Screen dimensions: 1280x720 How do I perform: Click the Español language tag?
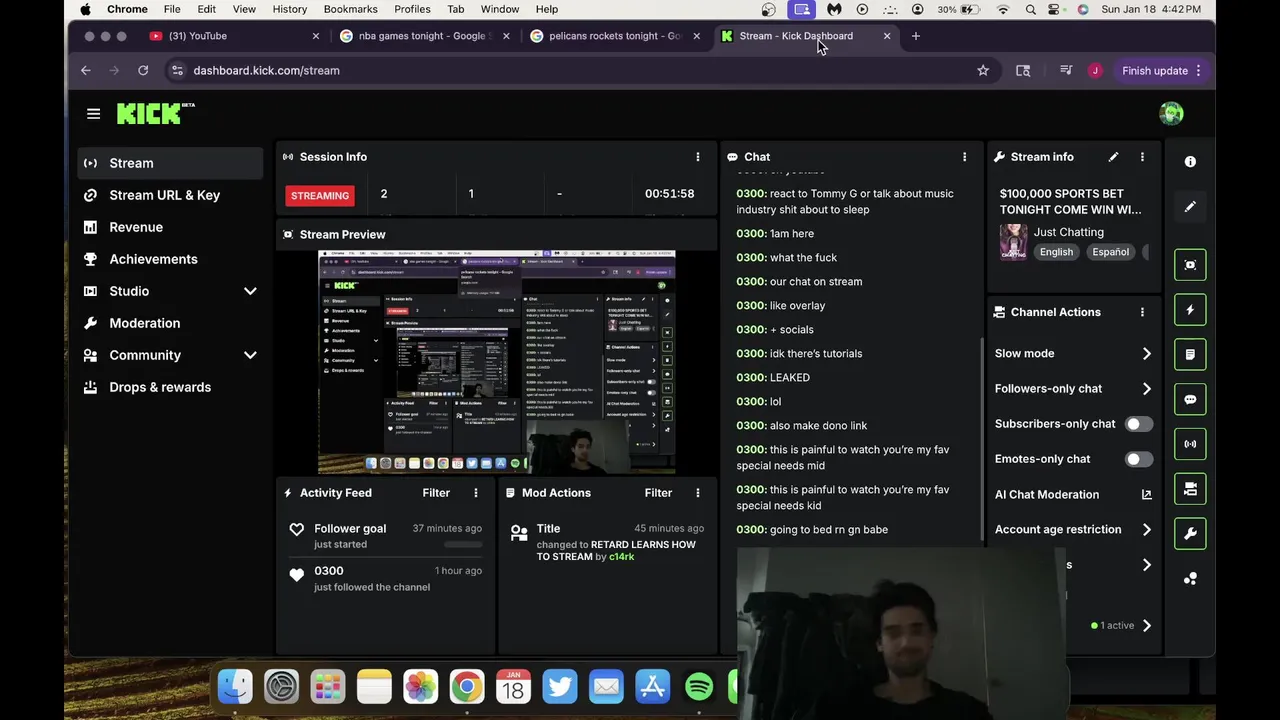[x=1110, y=252]
